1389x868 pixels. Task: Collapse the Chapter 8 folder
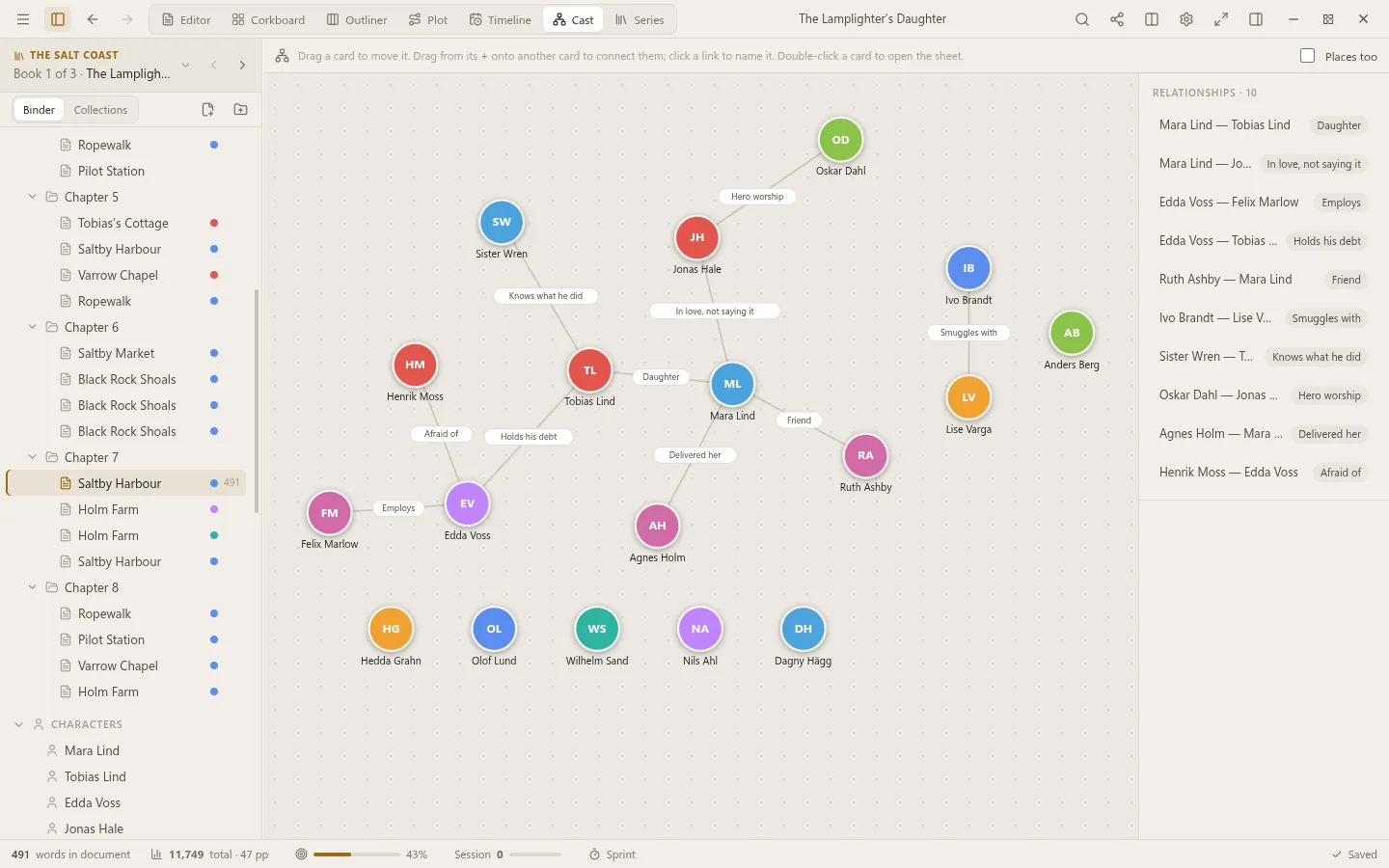pyautogui.click(x=32, y=587)
